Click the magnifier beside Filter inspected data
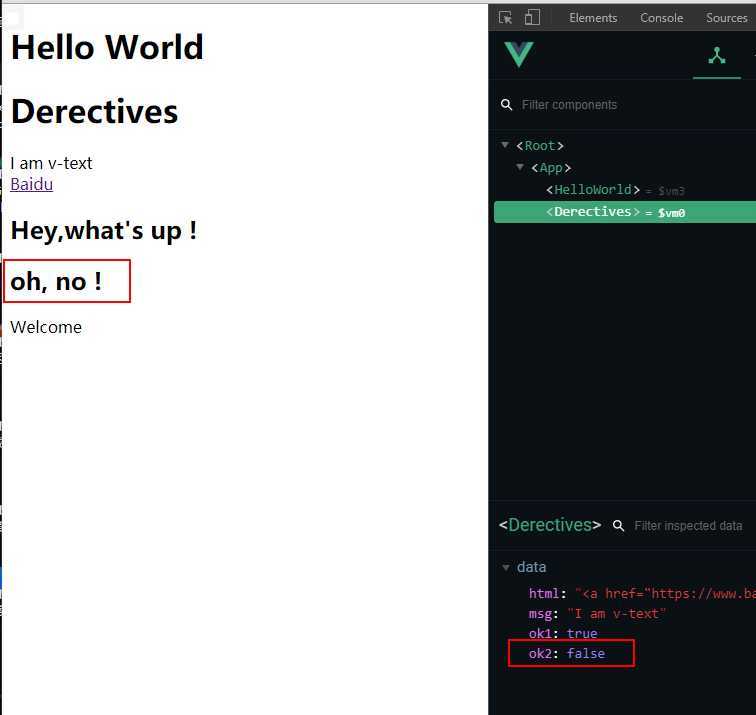This screenshot has width=756, height=715. point(619,526)
